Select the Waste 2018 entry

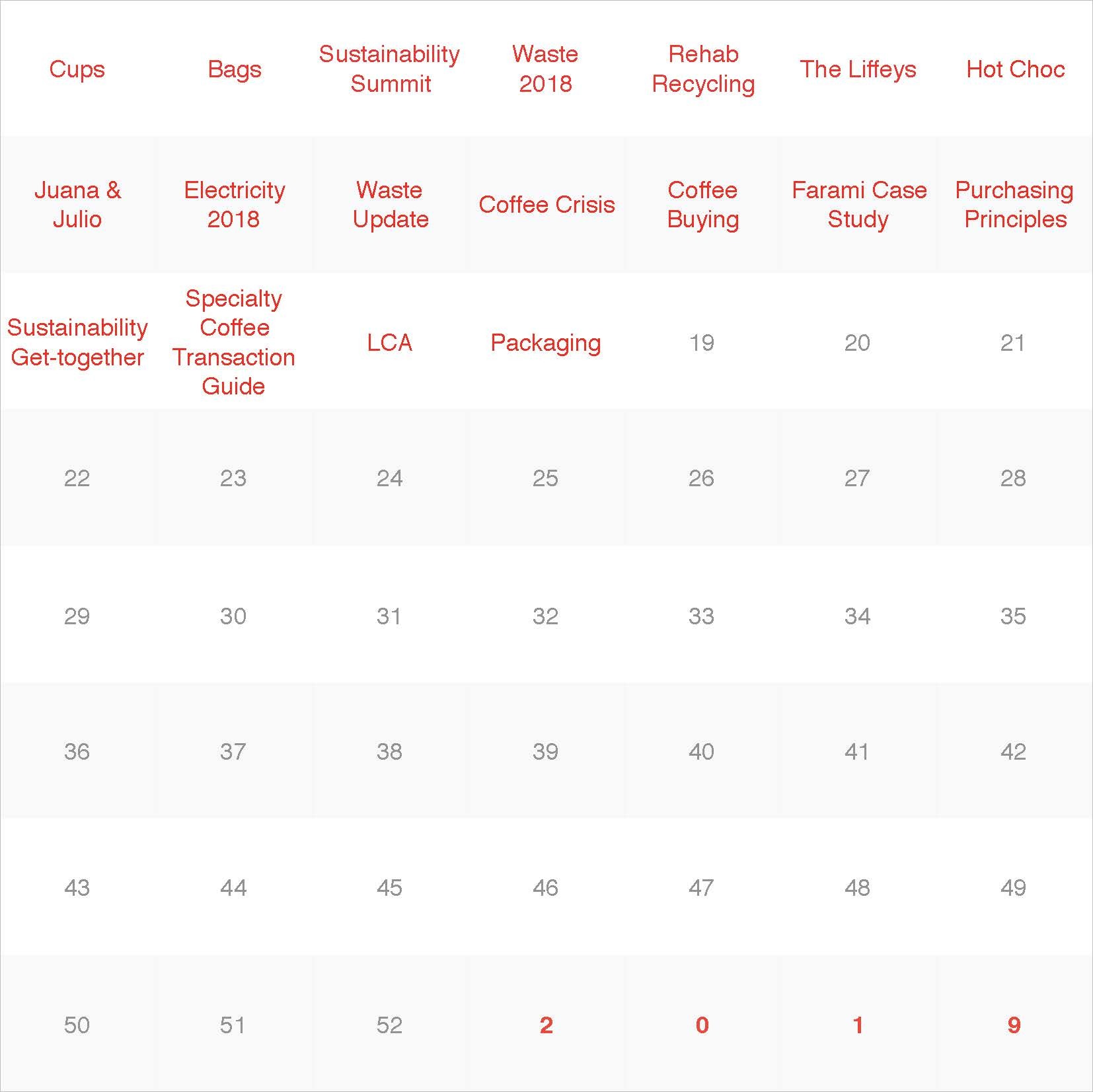(545, 69)
